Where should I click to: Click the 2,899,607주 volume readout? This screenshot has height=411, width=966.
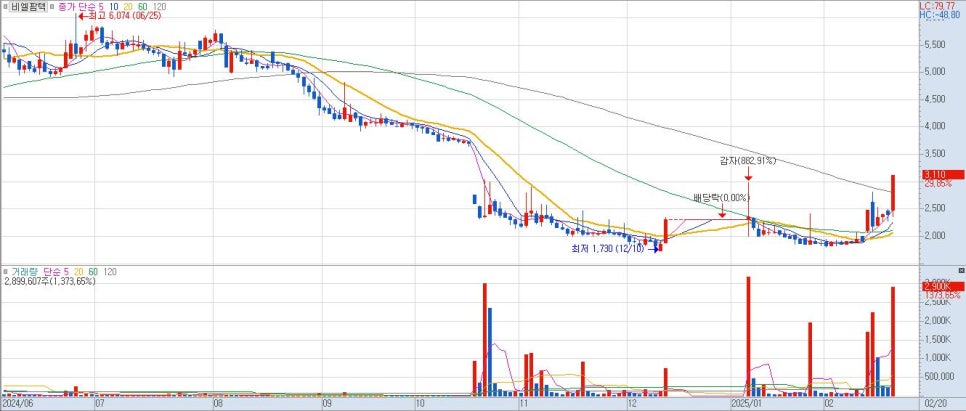pyautogui.click(x=49, y=281)
